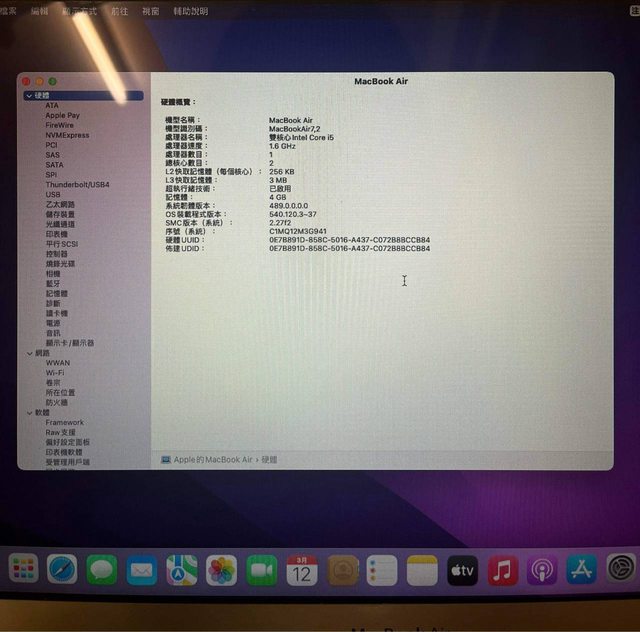Select Apple Pay in sidebar

pyautogui.click(x=62, y=116)
